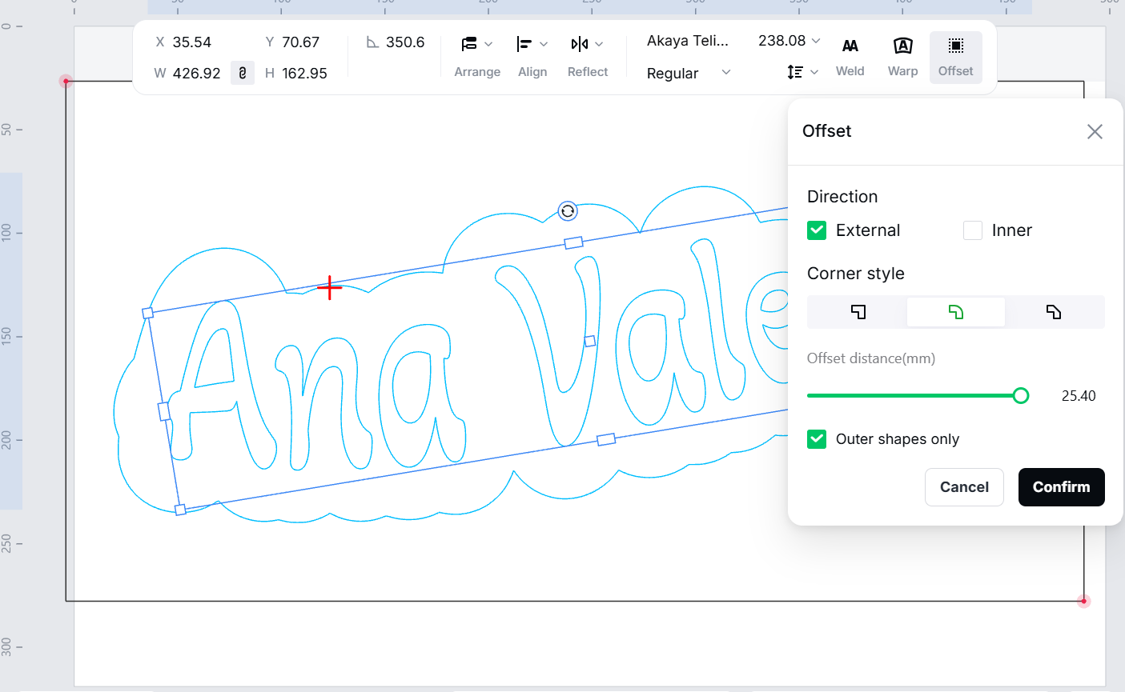This screenshot has width=1125, height=692.
Task: Uncheck Outer shapes only
Action: [x=816, y=439]
